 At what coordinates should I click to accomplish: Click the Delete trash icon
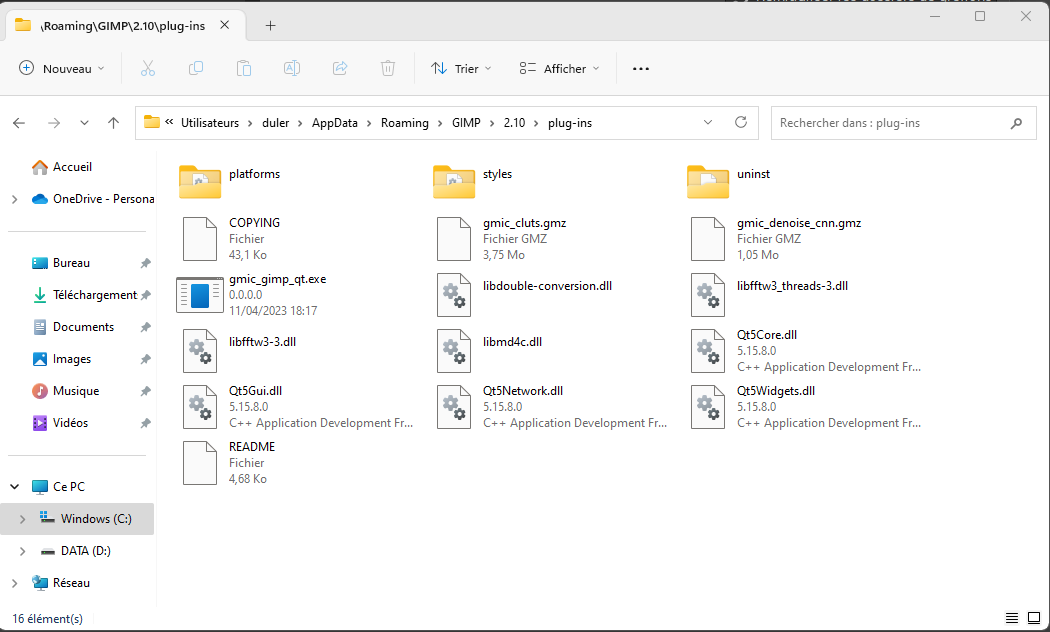(388, 69)
